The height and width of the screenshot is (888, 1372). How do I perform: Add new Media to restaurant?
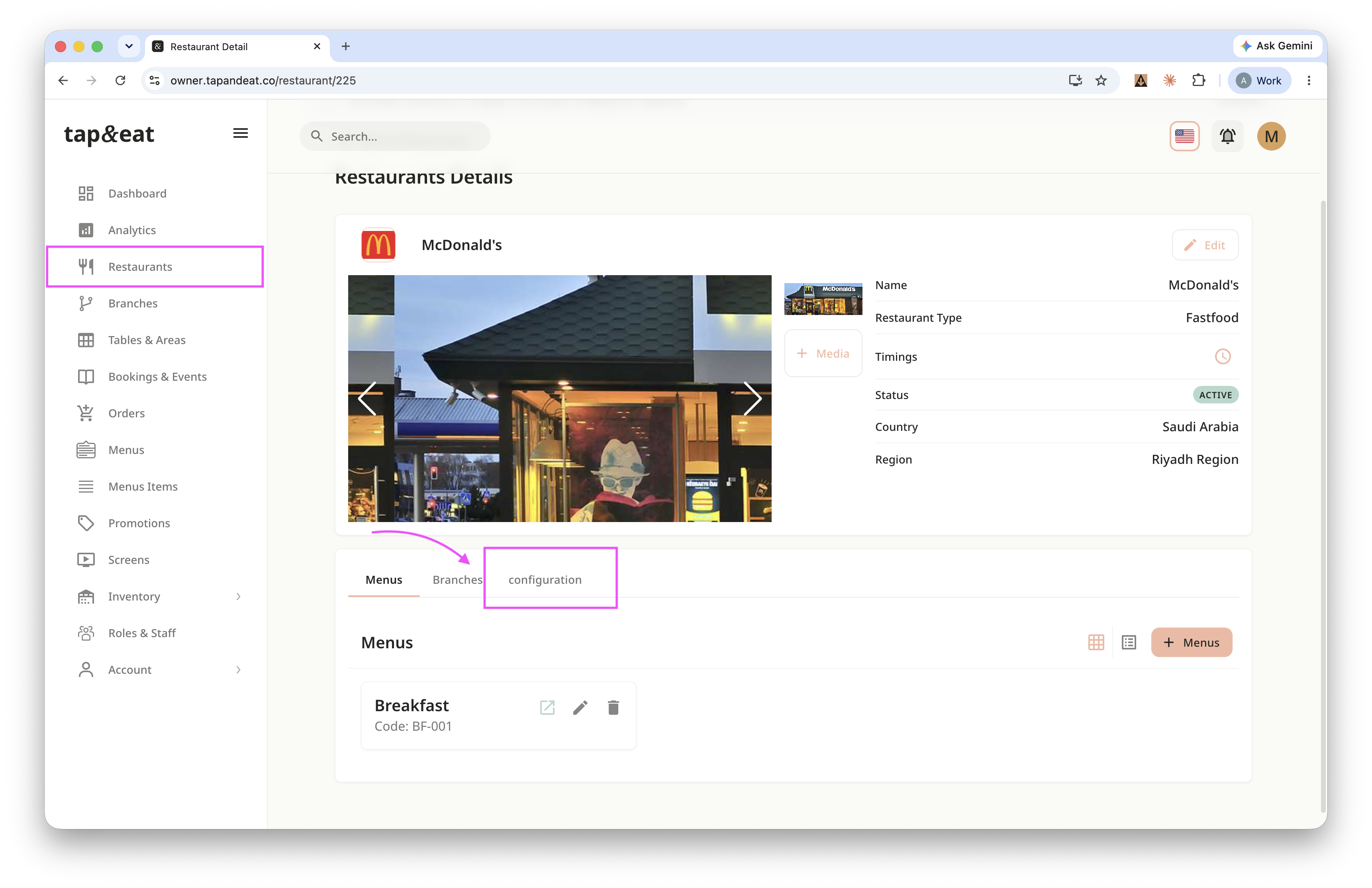(823, 353)
